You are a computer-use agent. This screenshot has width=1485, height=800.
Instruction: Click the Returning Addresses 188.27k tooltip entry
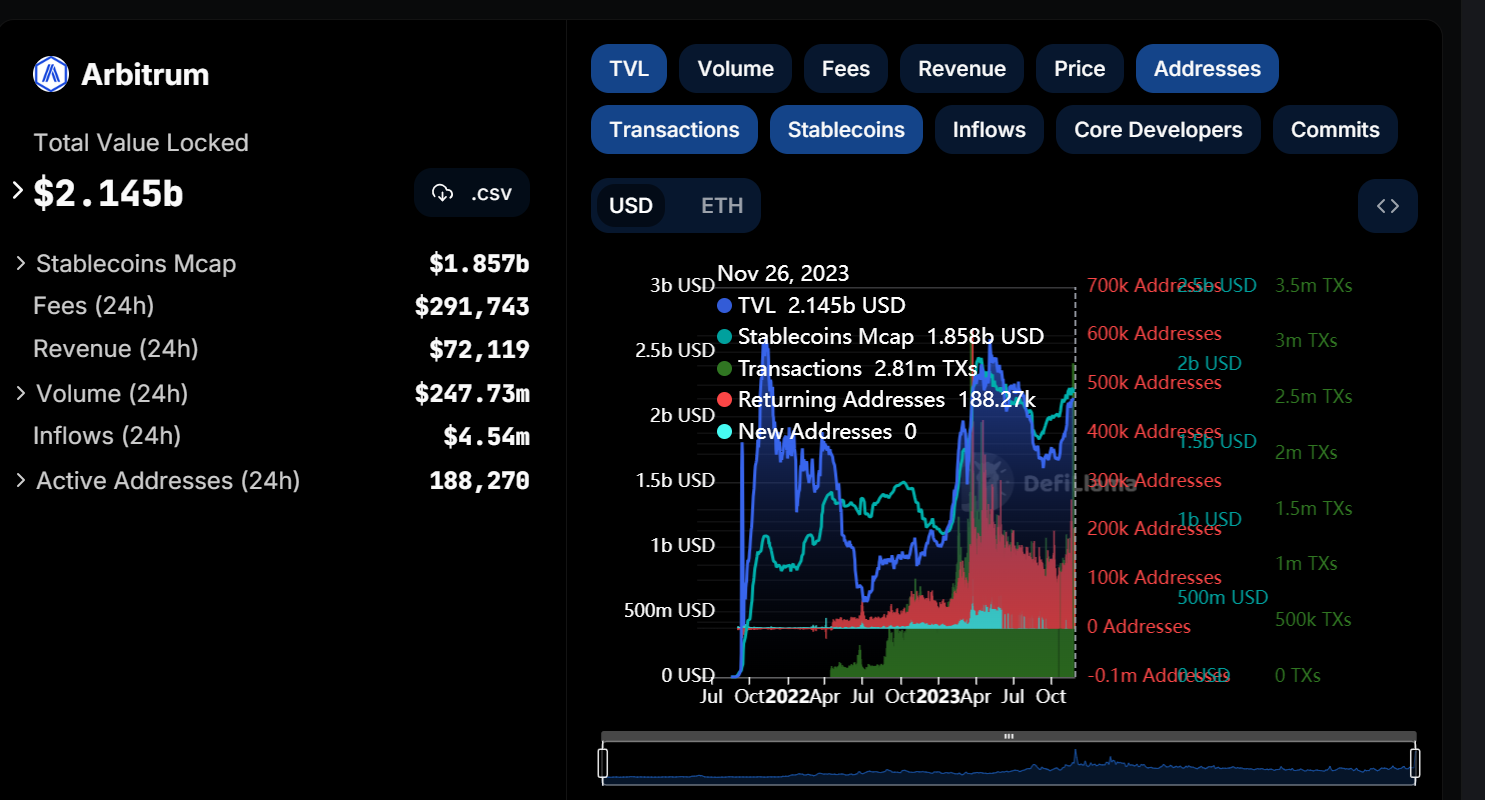pos(877,399)
